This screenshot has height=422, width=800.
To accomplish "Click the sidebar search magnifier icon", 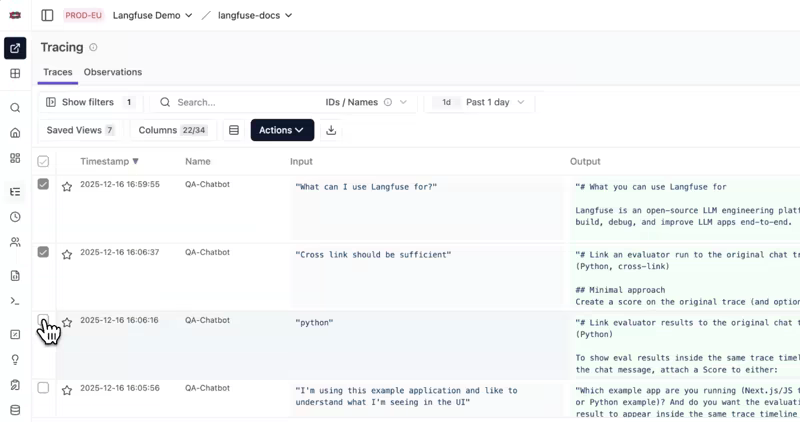I will point(15,108).
